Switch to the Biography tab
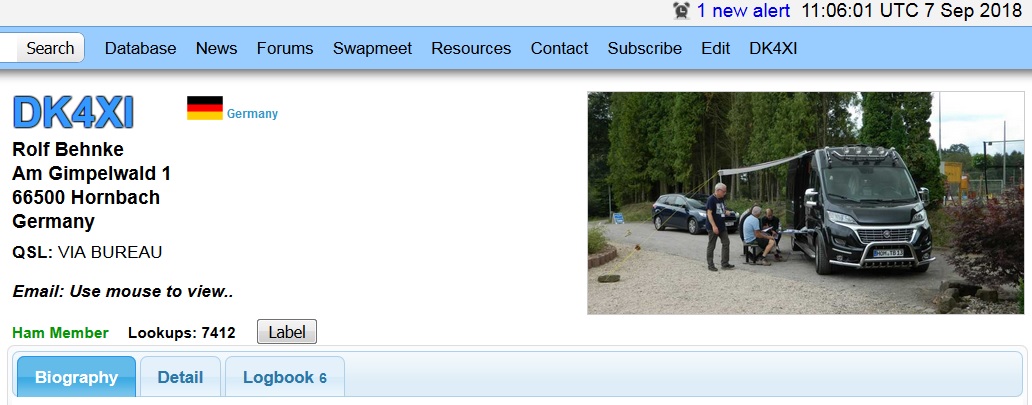The width and height of the screenshot is (1032, 405). [76, 377]
